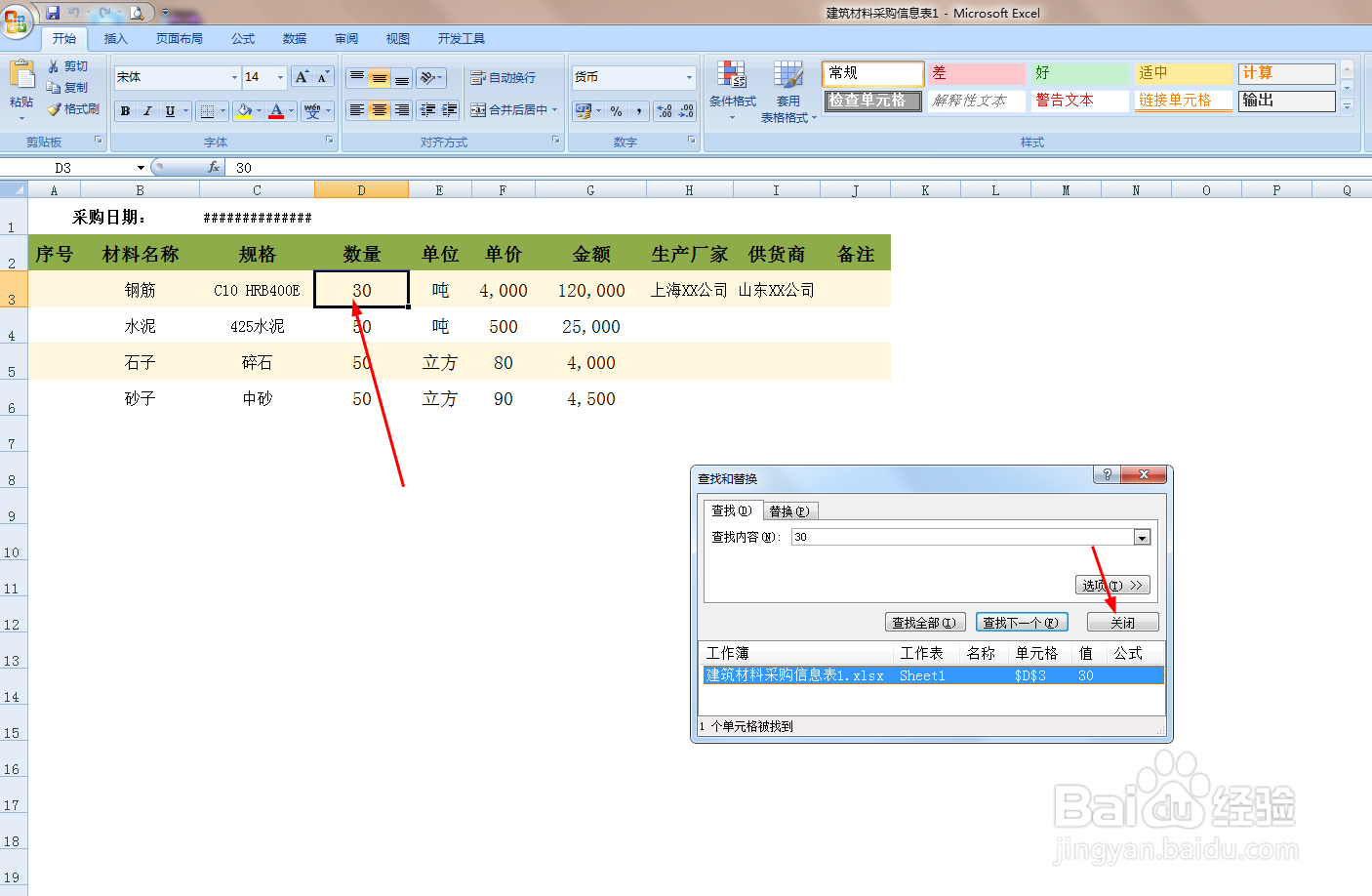Decrease font size with the small A
Image resolution: width=1372 pixels, height=896 pixels.
pyautogui.click(x=323, y=77)
